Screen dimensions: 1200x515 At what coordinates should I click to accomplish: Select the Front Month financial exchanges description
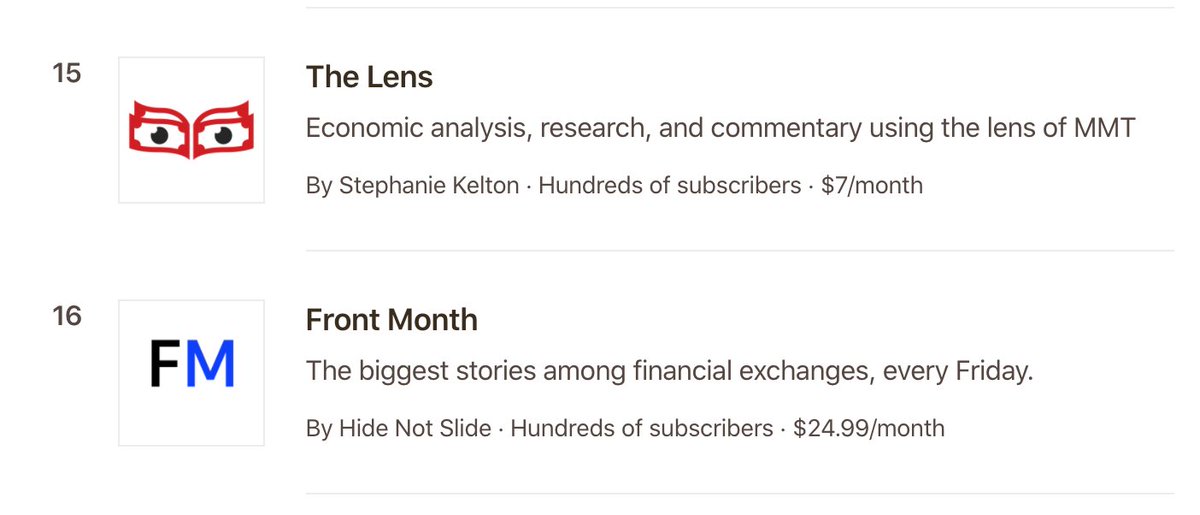[x=668, y=372]
